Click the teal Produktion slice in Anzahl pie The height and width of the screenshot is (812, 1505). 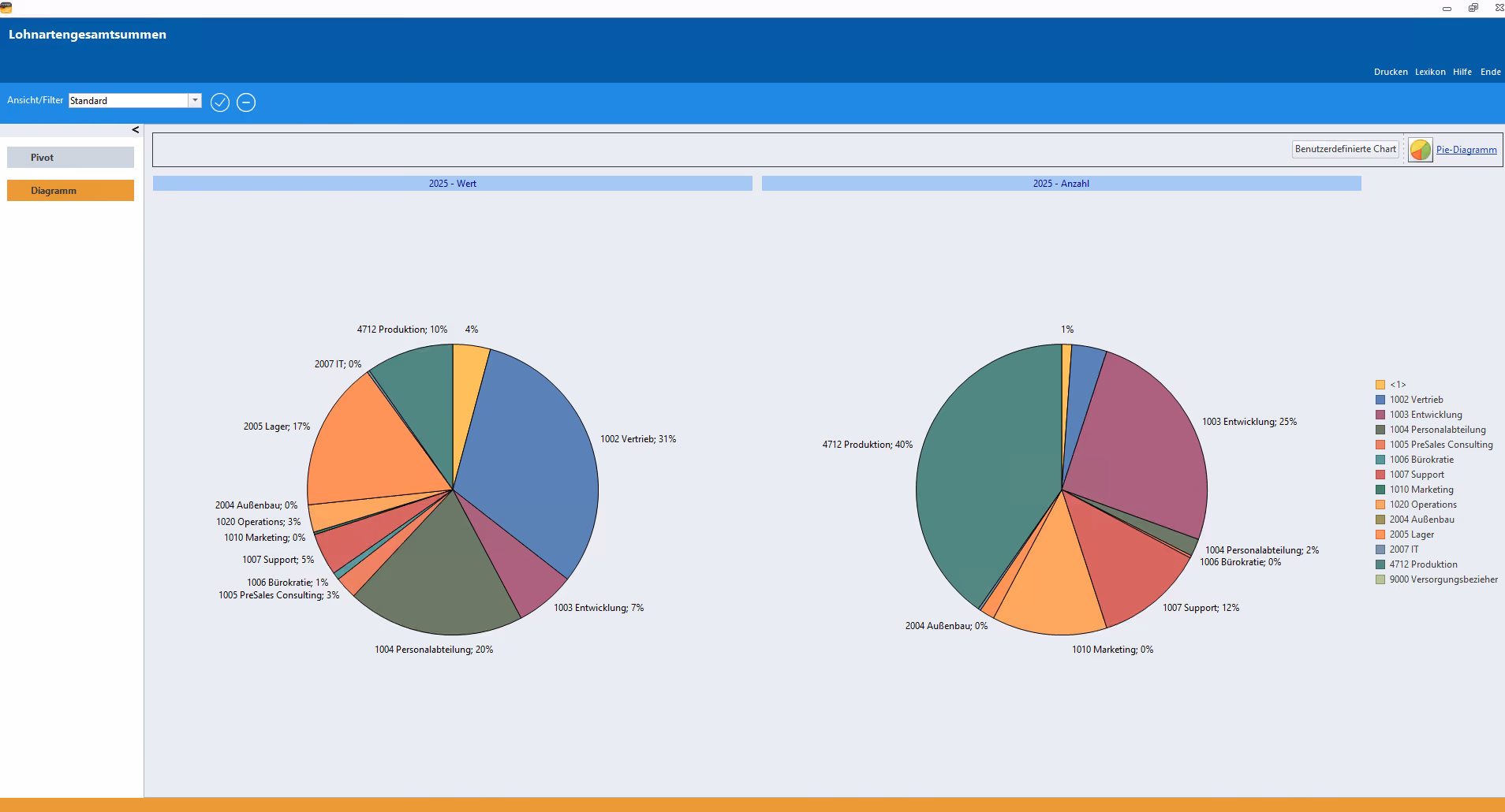click(x=986, y=473)
